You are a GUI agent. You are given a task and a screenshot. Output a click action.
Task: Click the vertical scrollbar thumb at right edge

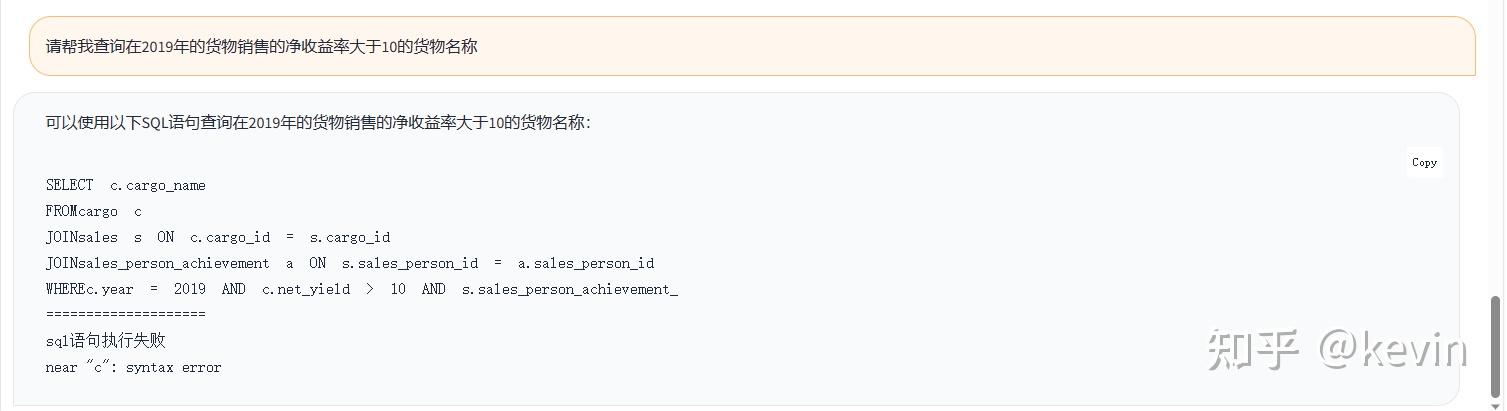[x=1497, y=346]
